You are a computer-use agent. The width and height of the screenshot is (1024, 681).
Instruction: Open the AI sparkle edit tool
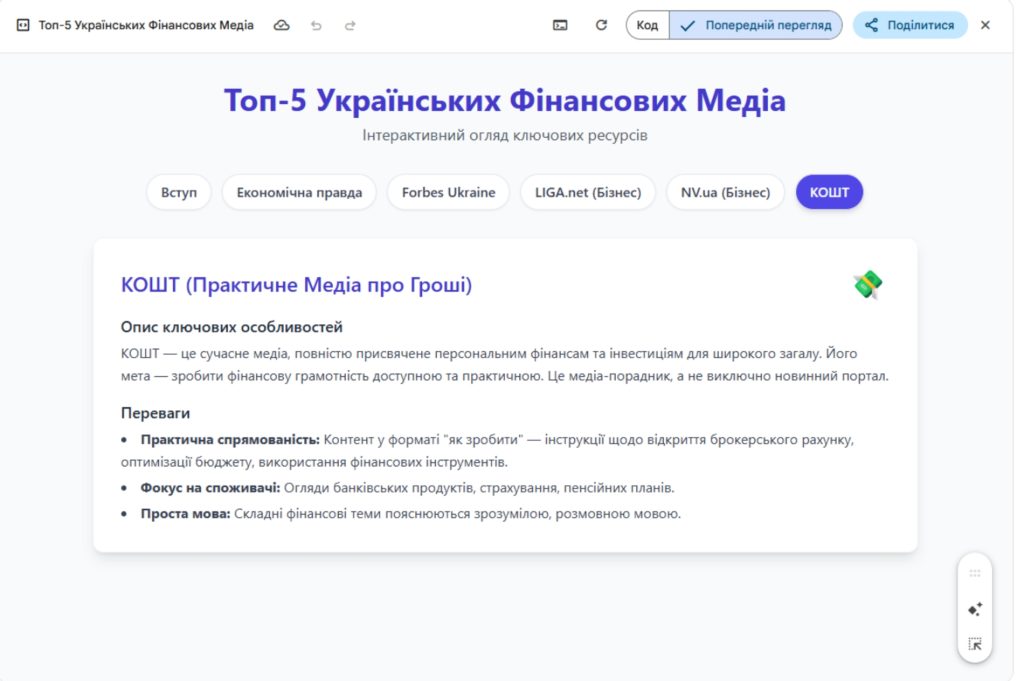(974, 608)
